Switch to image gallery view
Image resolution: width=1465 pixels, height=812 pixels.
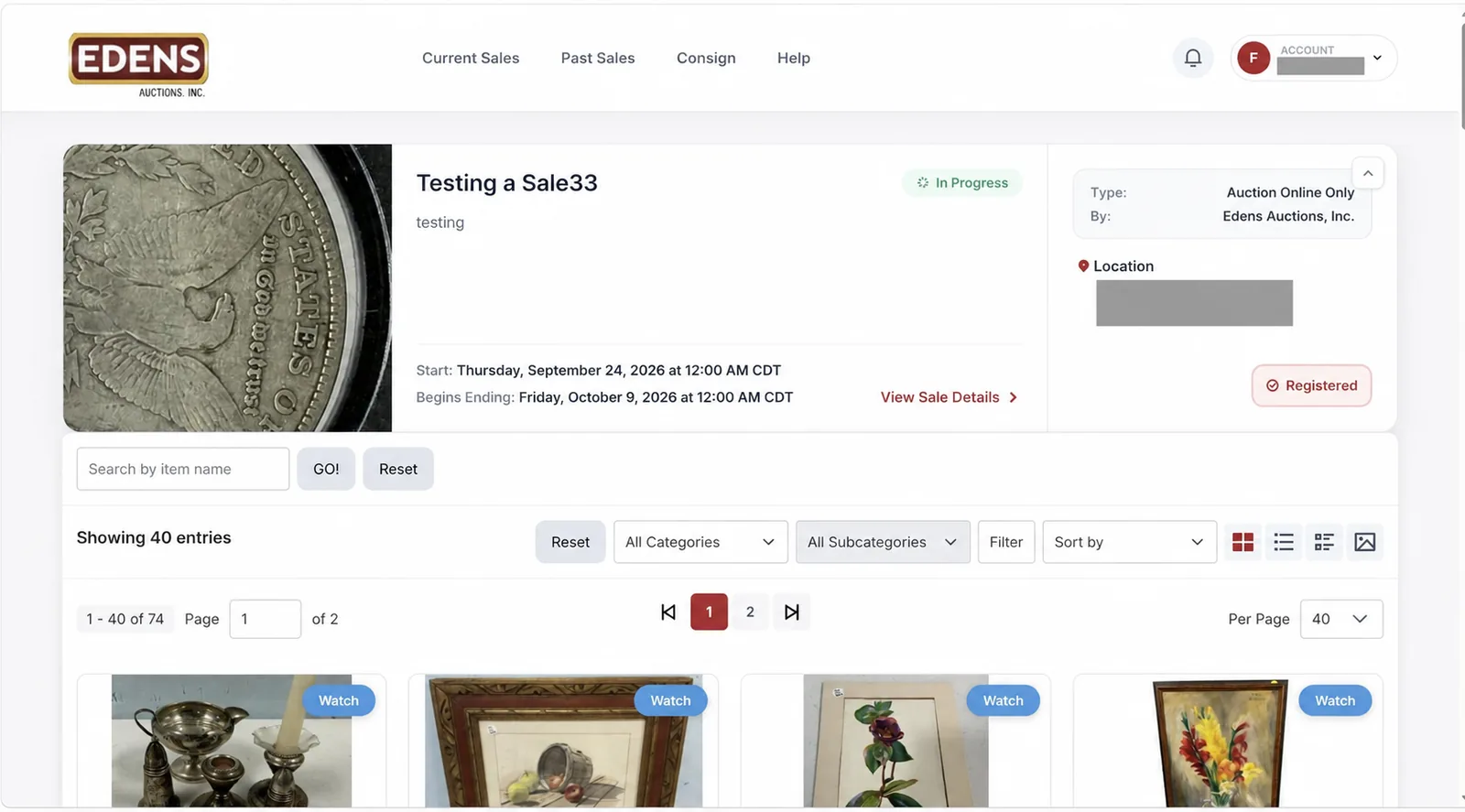pos(1364,542)
